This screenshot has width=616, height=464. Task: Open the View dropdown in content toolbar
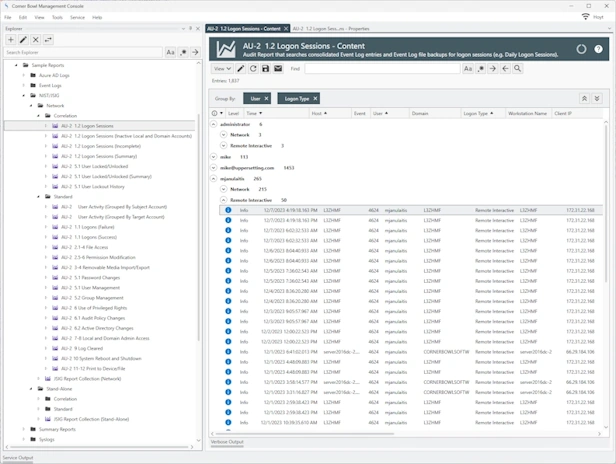click(222, 68)
